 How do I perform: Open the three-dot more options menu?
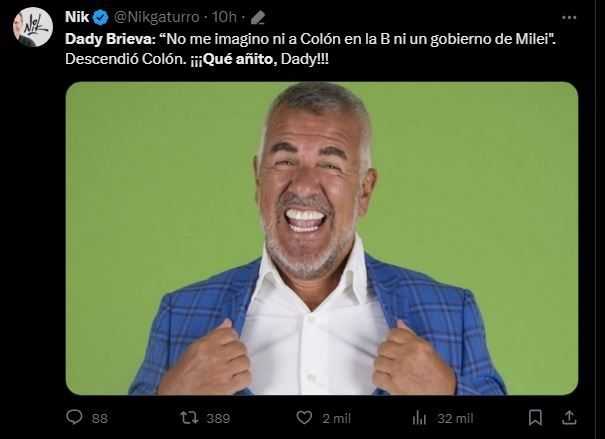point(569,17)
